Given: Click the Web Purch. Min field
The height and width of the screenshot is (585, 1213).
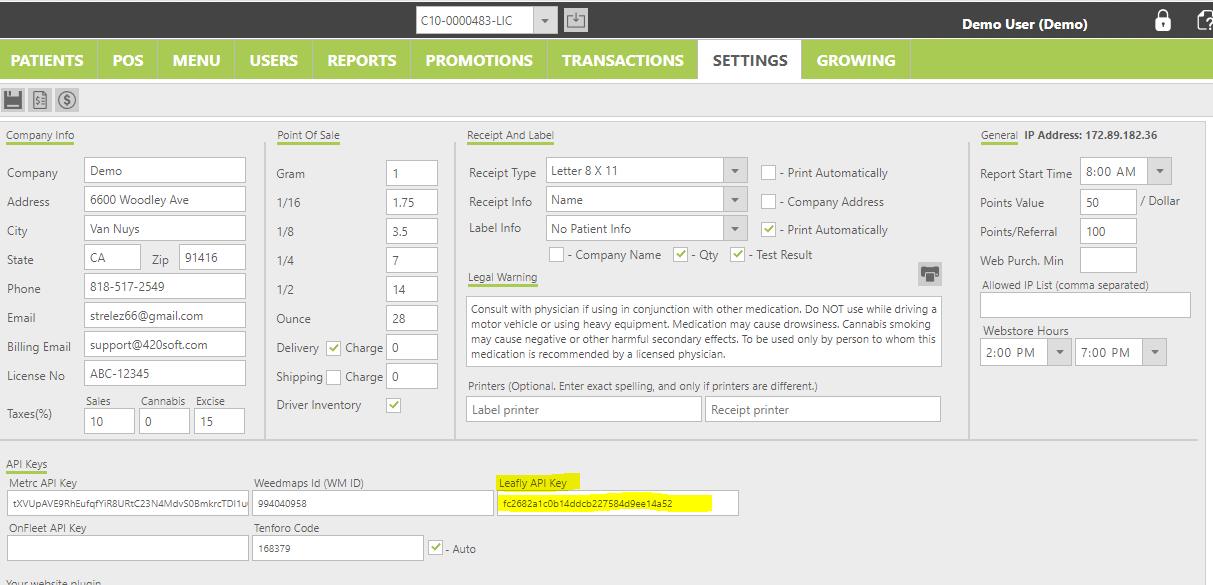Looking at the screenshot, I should [1108, 260].
